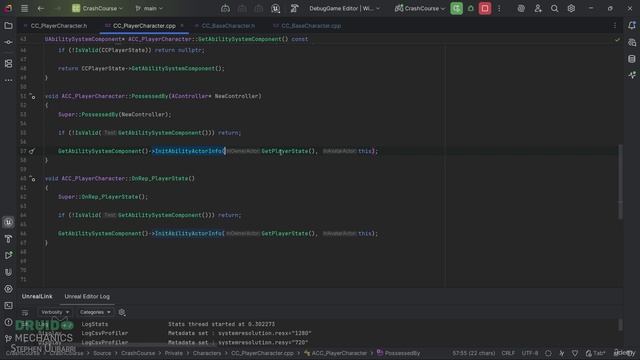Change CRLF line separator in status bar
Image resolution: width=640 pixels, height=360 pixels.
click(508, 353)
